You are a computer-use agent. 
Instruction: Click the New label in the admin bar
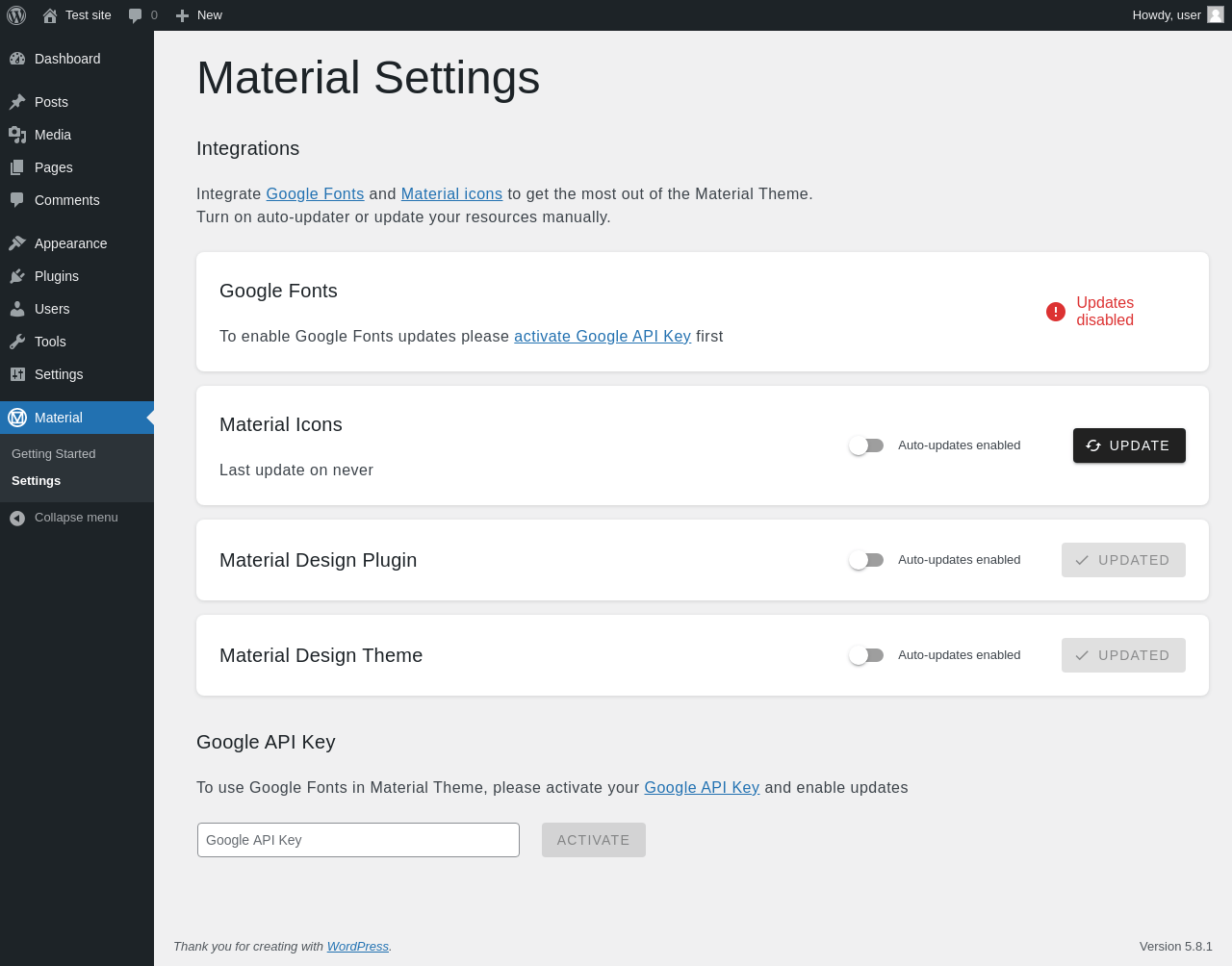(x=210, y=15)
